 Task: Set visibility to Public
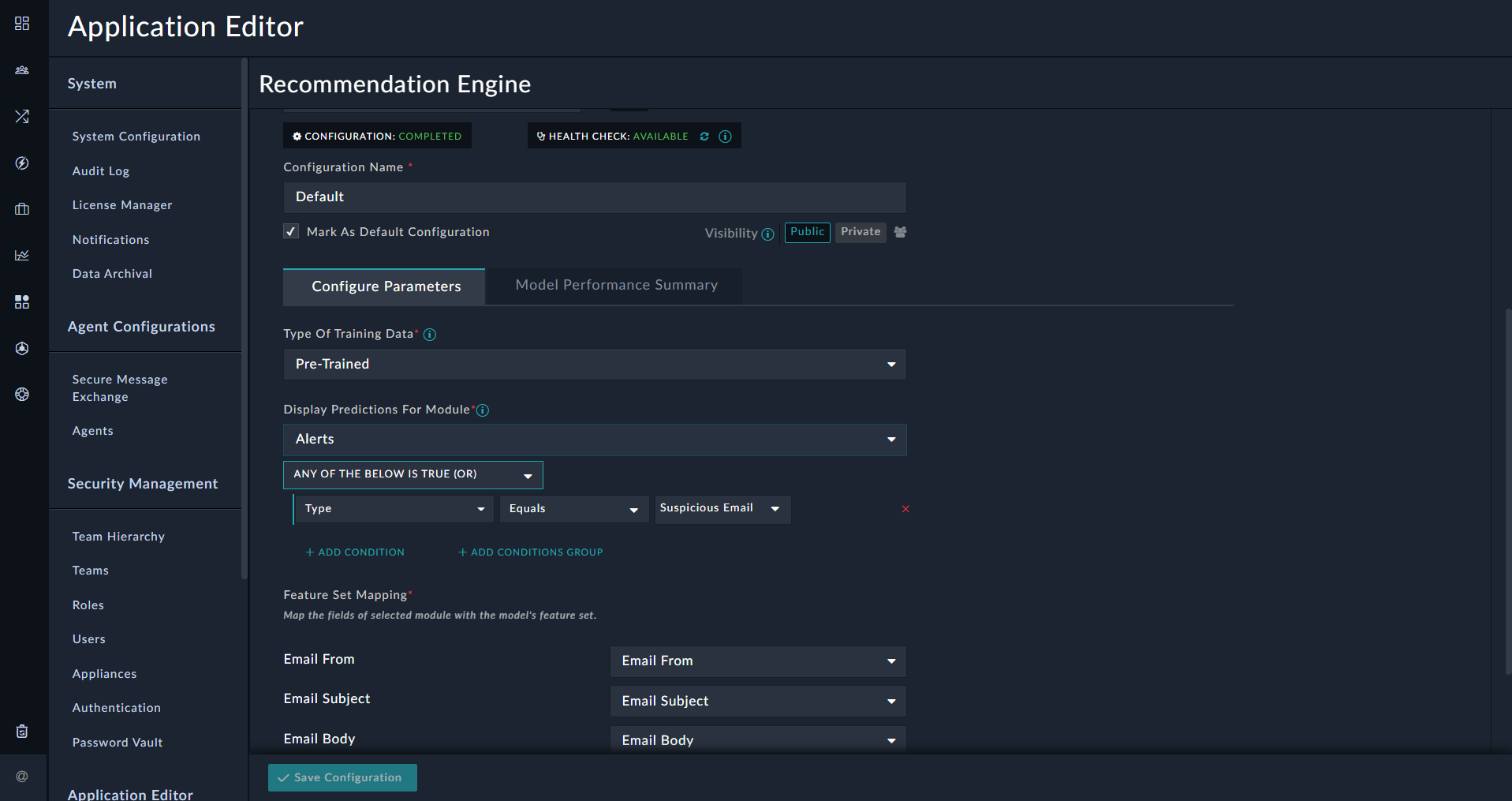coord(807,232)
